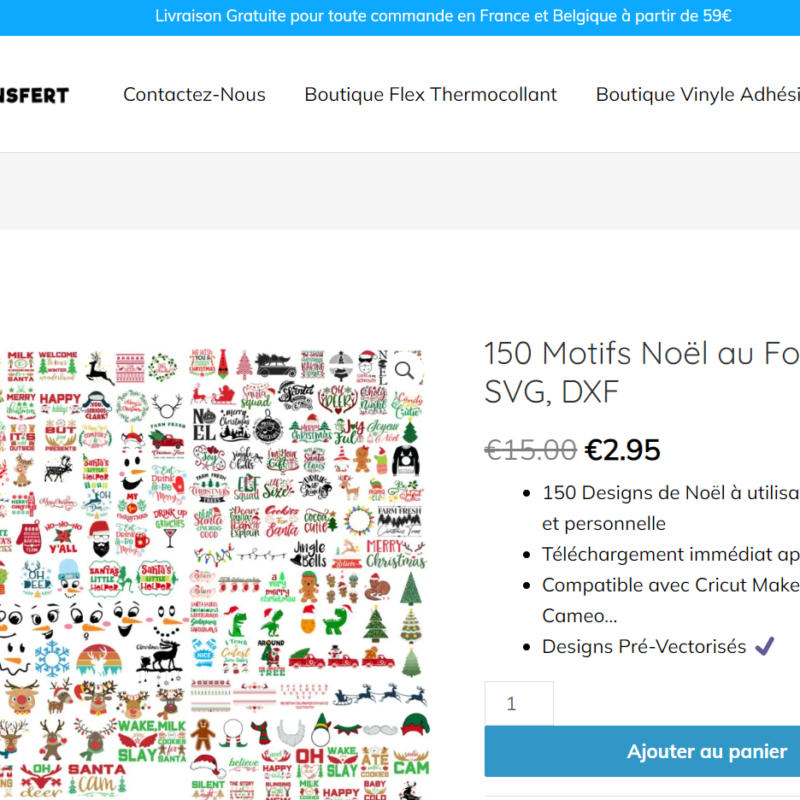The width and height of the screenshot is (800, 800).
Task: Click the purple checkmark beside Designs Pré-Vectorisés
Action: (764, 646)
